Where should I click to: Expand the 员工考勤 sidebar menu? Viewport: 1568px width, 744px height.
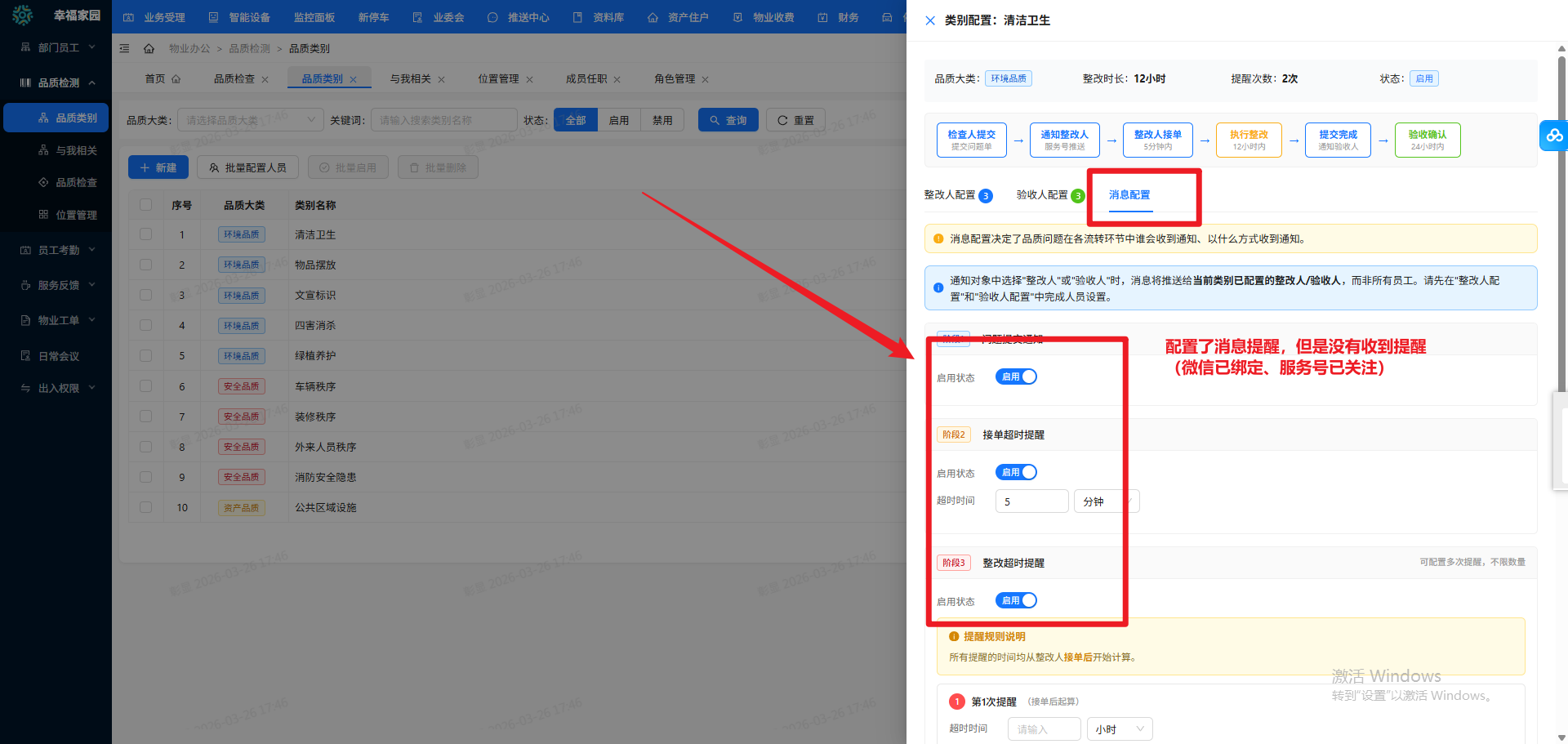(59, 250)
